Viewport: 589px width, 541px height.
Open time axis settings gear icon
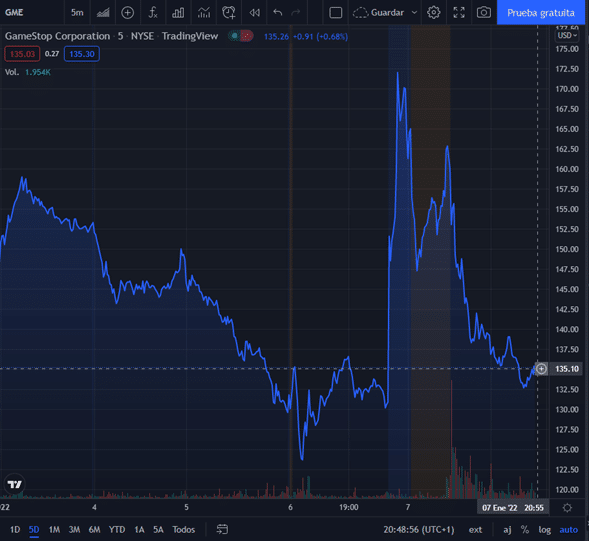pyautogui.click(x=567, y=508)
